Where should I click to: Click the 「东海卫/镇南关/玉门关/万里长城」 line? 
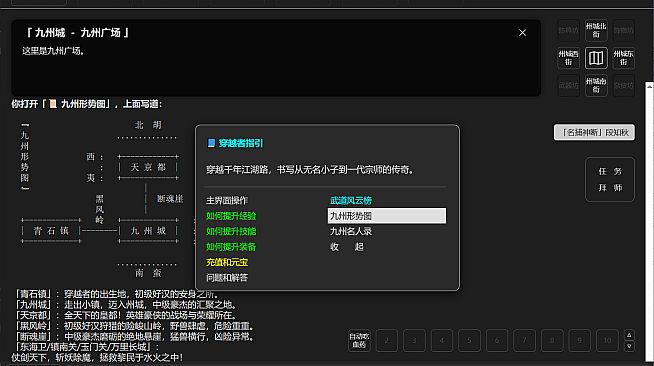(x=87, y=347)
